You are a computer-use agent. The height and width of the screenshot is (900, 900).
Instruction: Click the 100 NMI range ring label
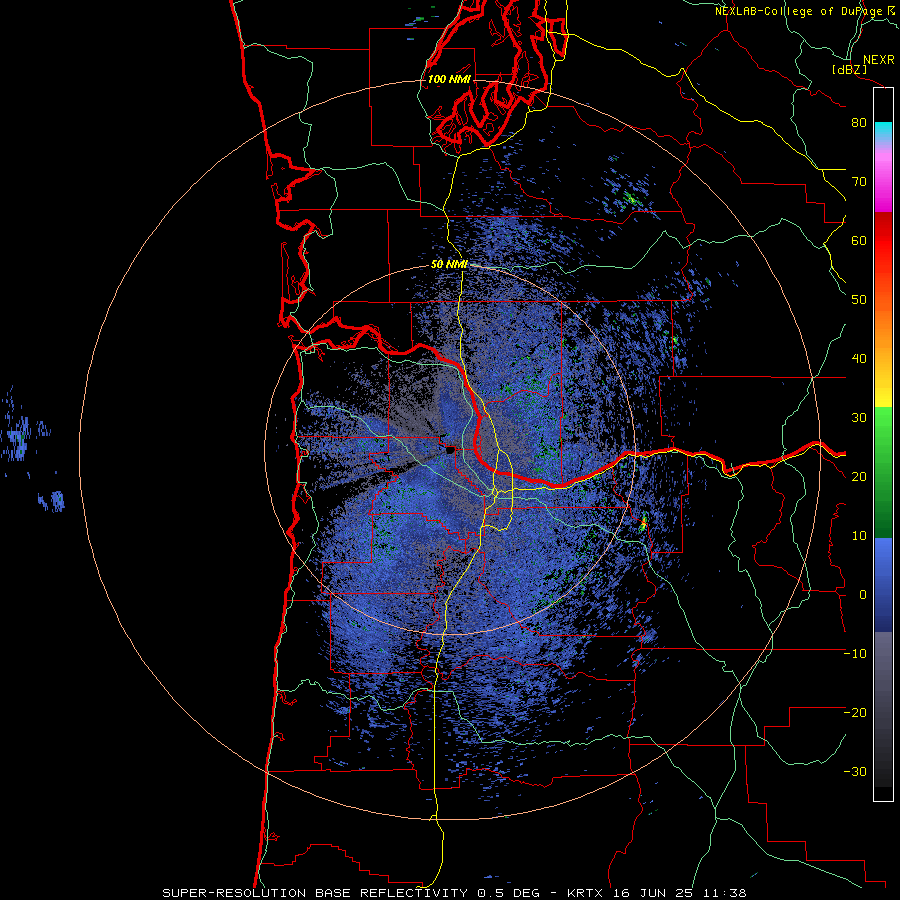point(449,79)
